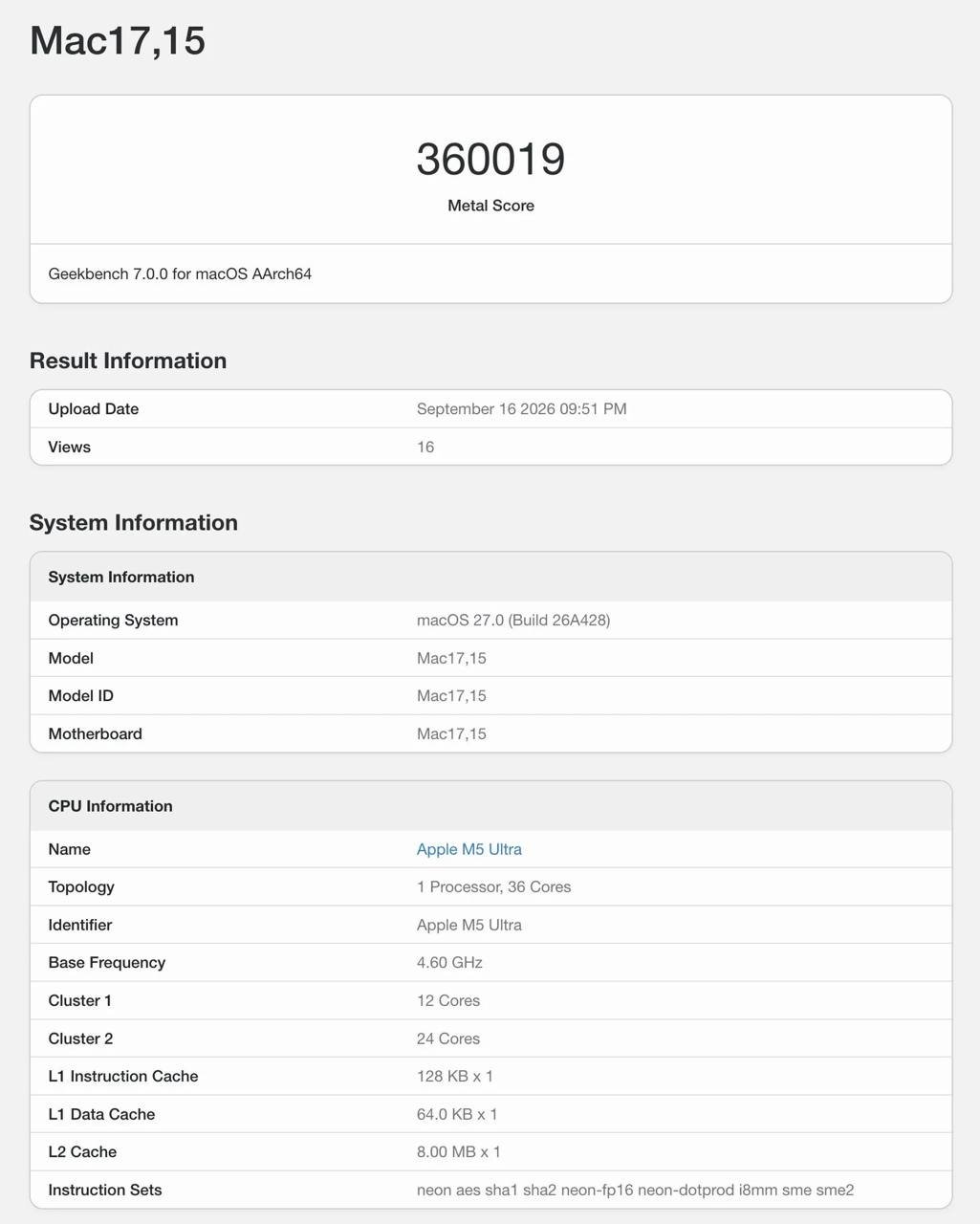The image size is (980, 1224).
Task: Select the Geekbench 7.0.0 for macOS AArch64 text
Action: [x=180, y=274]
